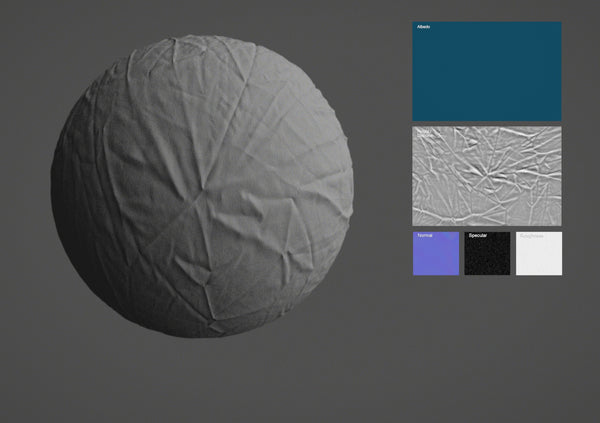
Task: Click the faint Roughness text label
Action: pos(531,236)
